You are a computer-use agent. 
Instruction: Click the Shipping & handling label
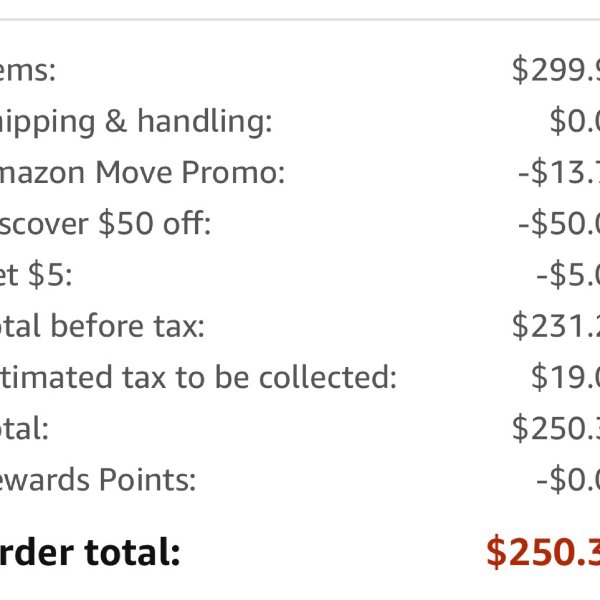pyautogui.click(x=136, y=122)
